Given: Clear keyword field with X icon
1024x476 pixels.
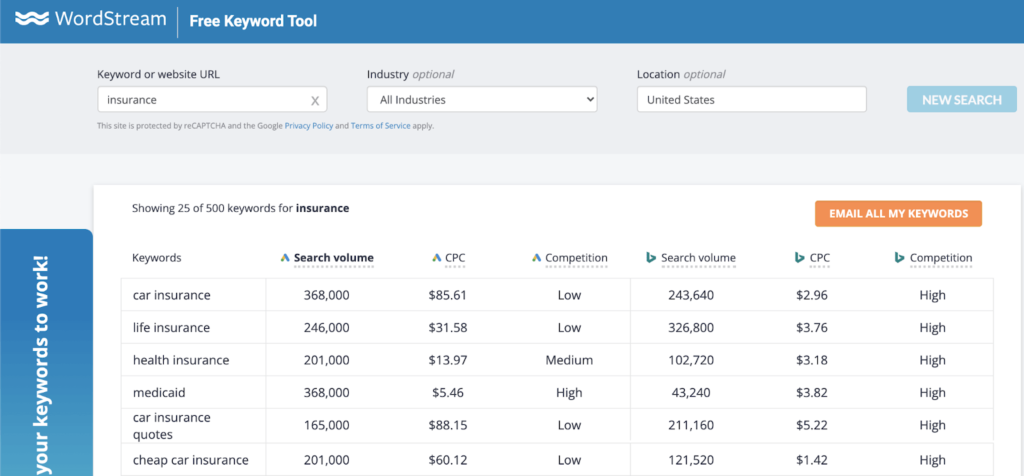Looking at the screenshot, I should [x=315, y=101].
